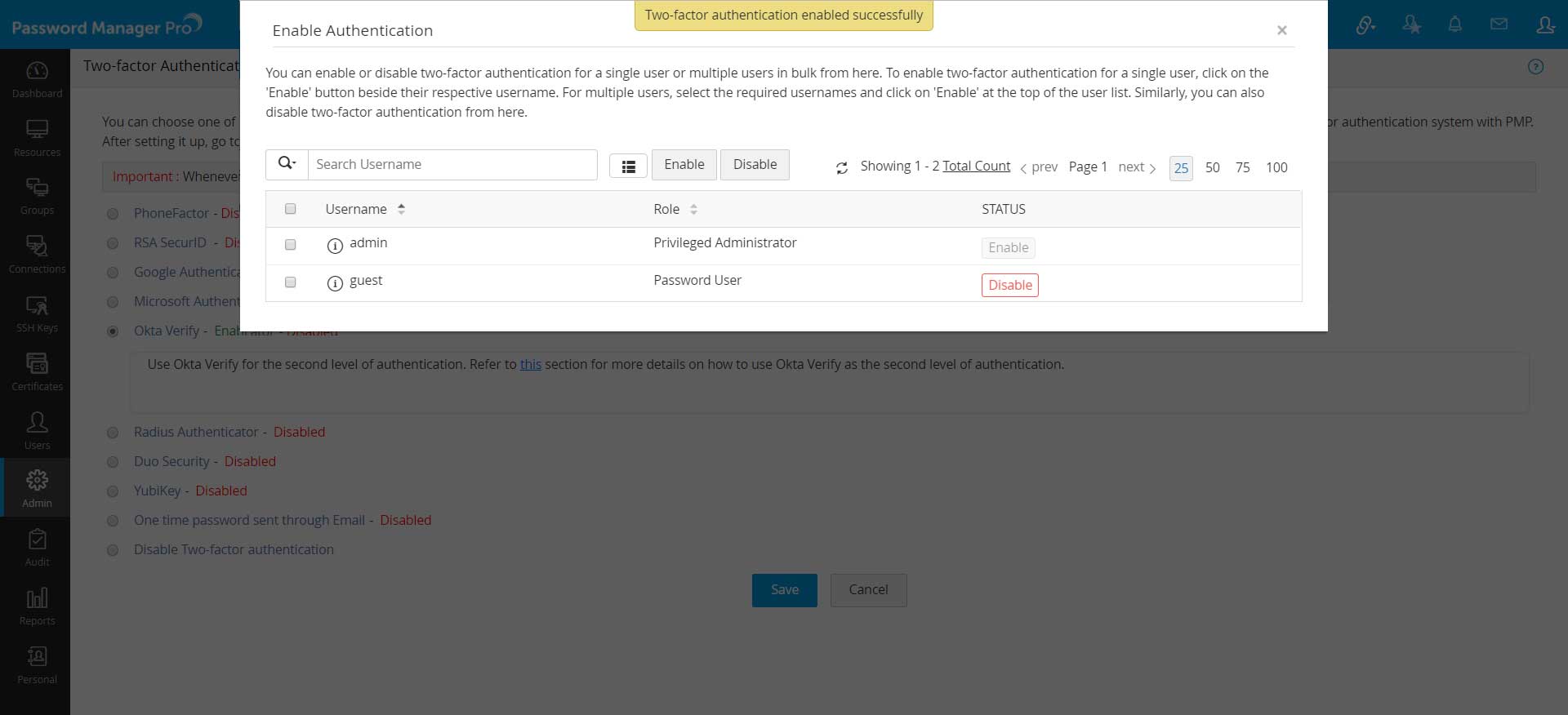1568x715 pixels.
Task: Show info for admin user
Action: click(x=334, y=246)
